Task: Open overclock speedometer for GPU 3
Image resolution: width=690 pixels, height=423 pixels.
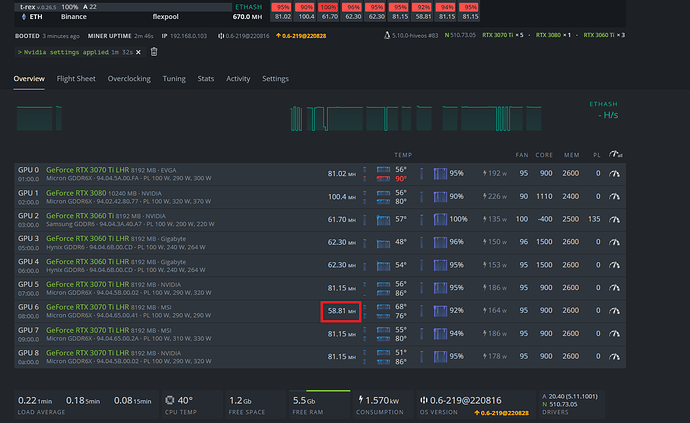Action: (614, 242)
